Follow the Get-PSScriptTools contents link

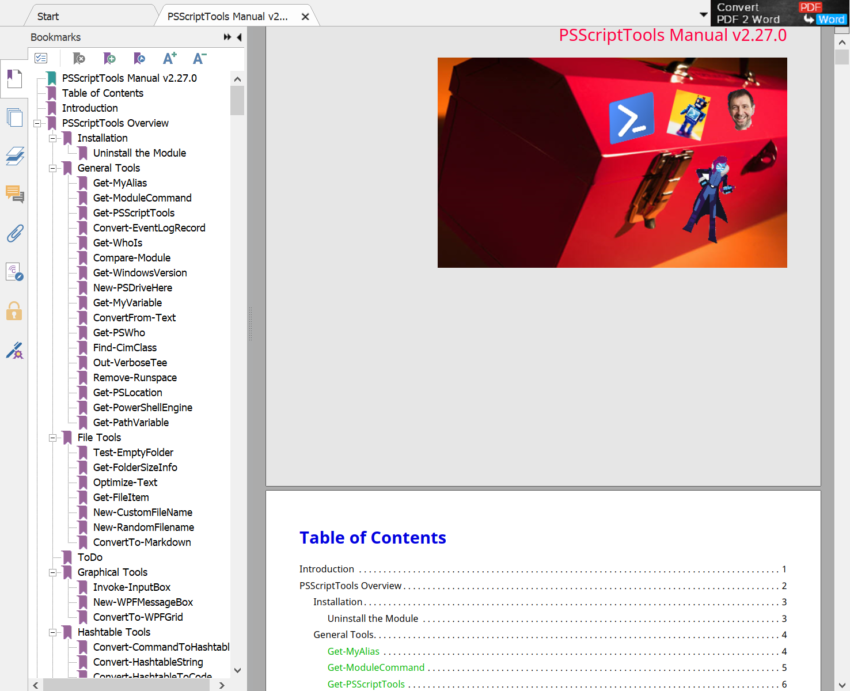point(366,684)
